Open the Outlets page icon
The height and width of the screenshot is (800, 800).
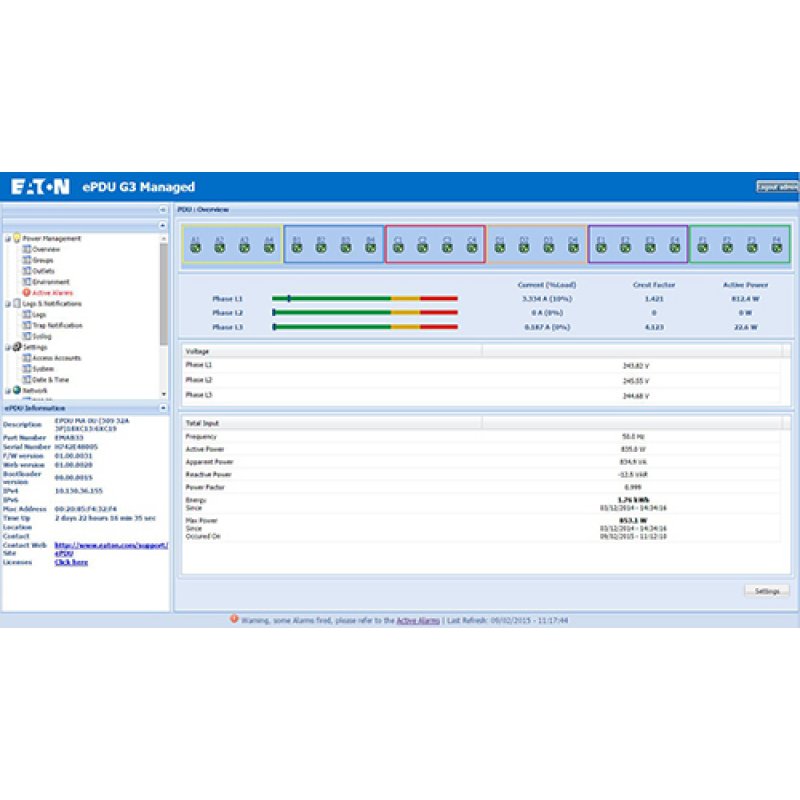point(27,271)
